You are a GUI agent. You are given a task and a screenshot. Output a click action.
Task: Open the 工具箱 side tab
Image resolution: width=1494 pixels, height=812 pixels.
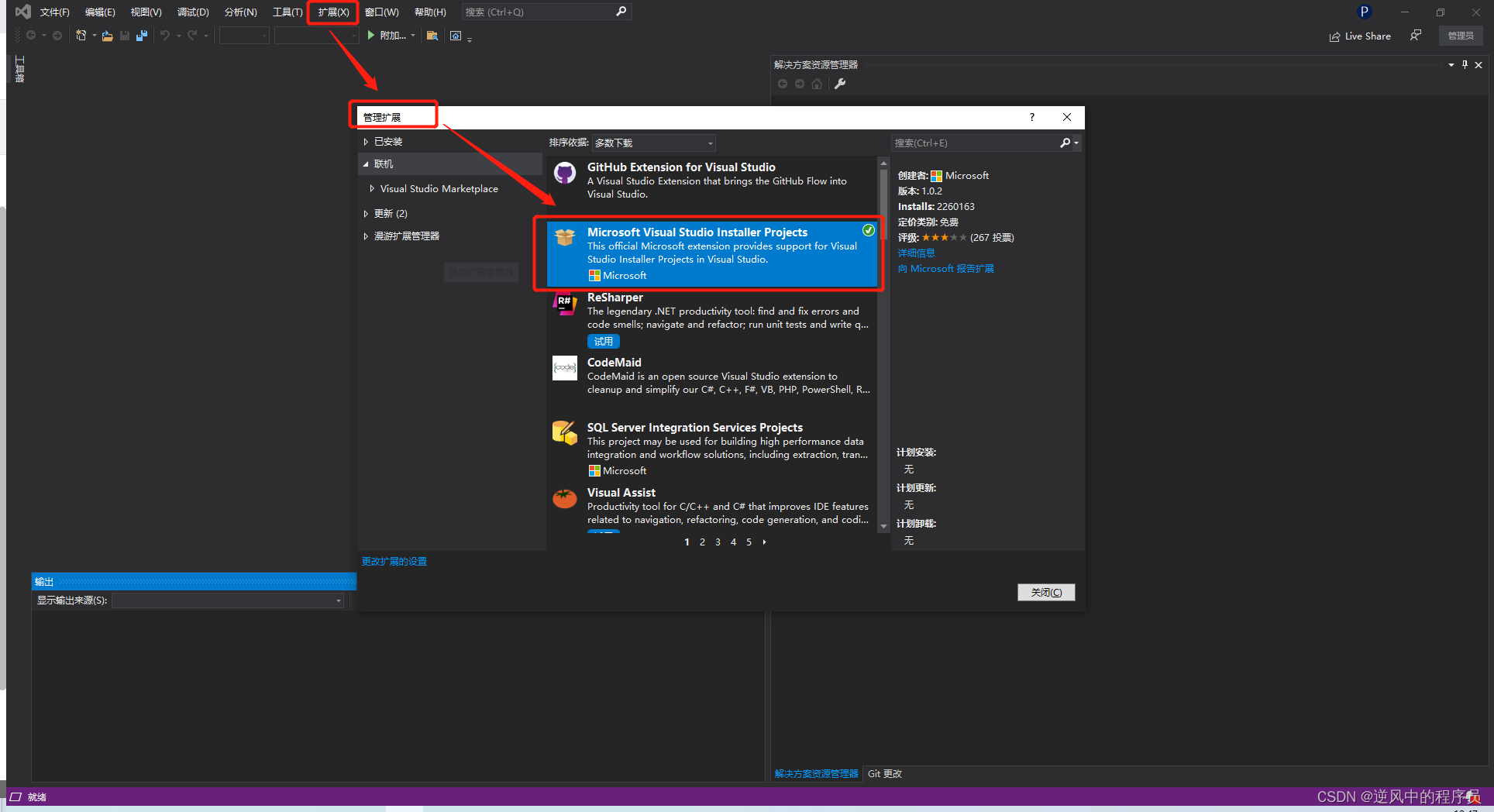pos(19,70)
